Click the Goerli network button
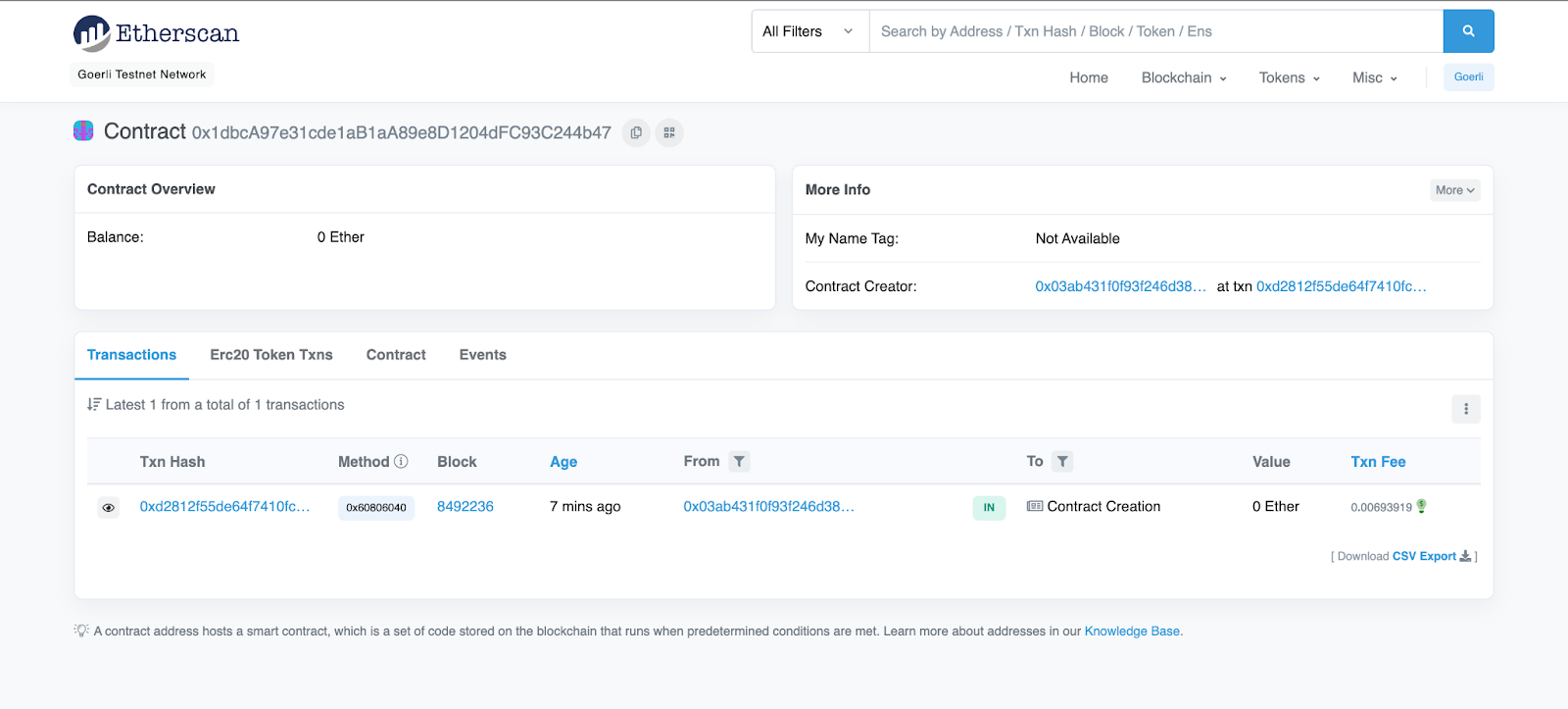 [x=1468, y=77]
